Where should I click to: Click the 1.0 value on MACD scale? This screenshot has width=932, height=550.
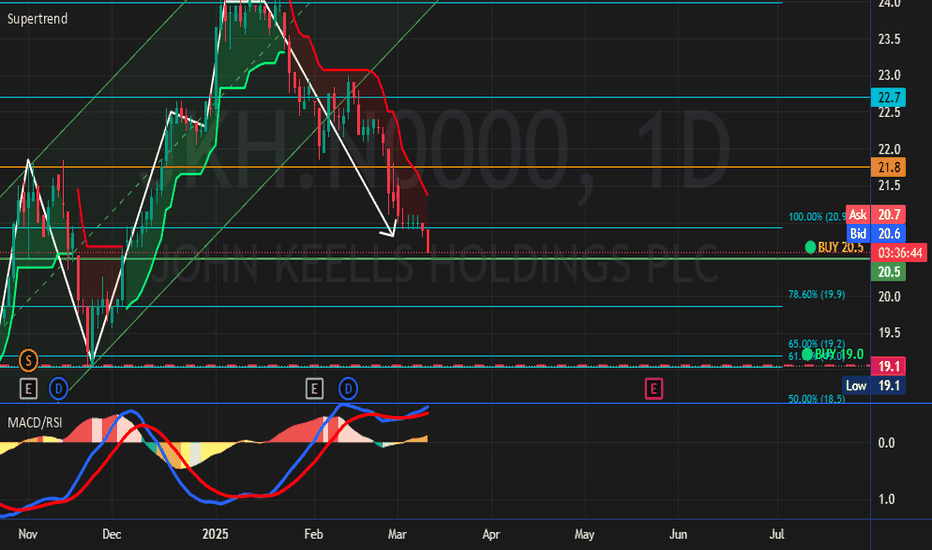886,499
